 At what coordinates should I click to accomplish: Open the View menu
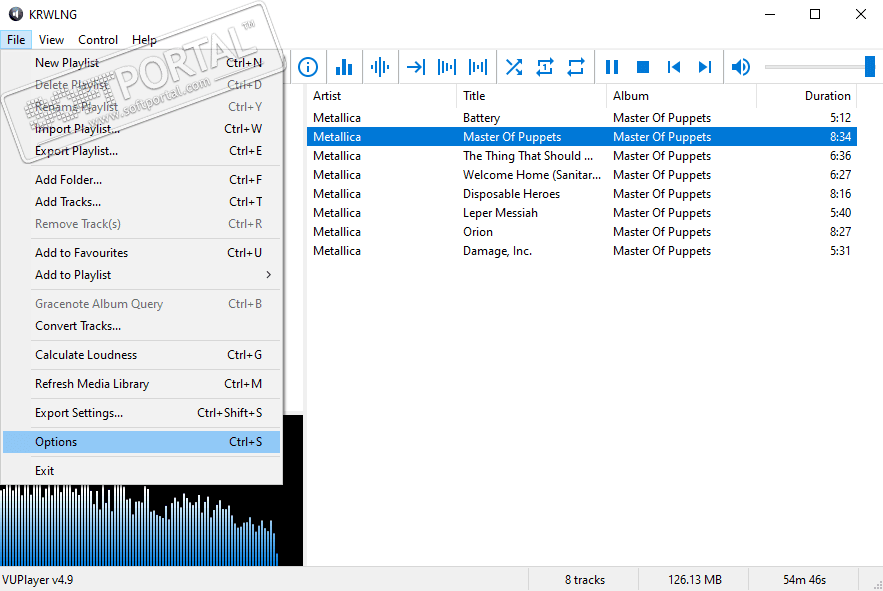point(51,40)
